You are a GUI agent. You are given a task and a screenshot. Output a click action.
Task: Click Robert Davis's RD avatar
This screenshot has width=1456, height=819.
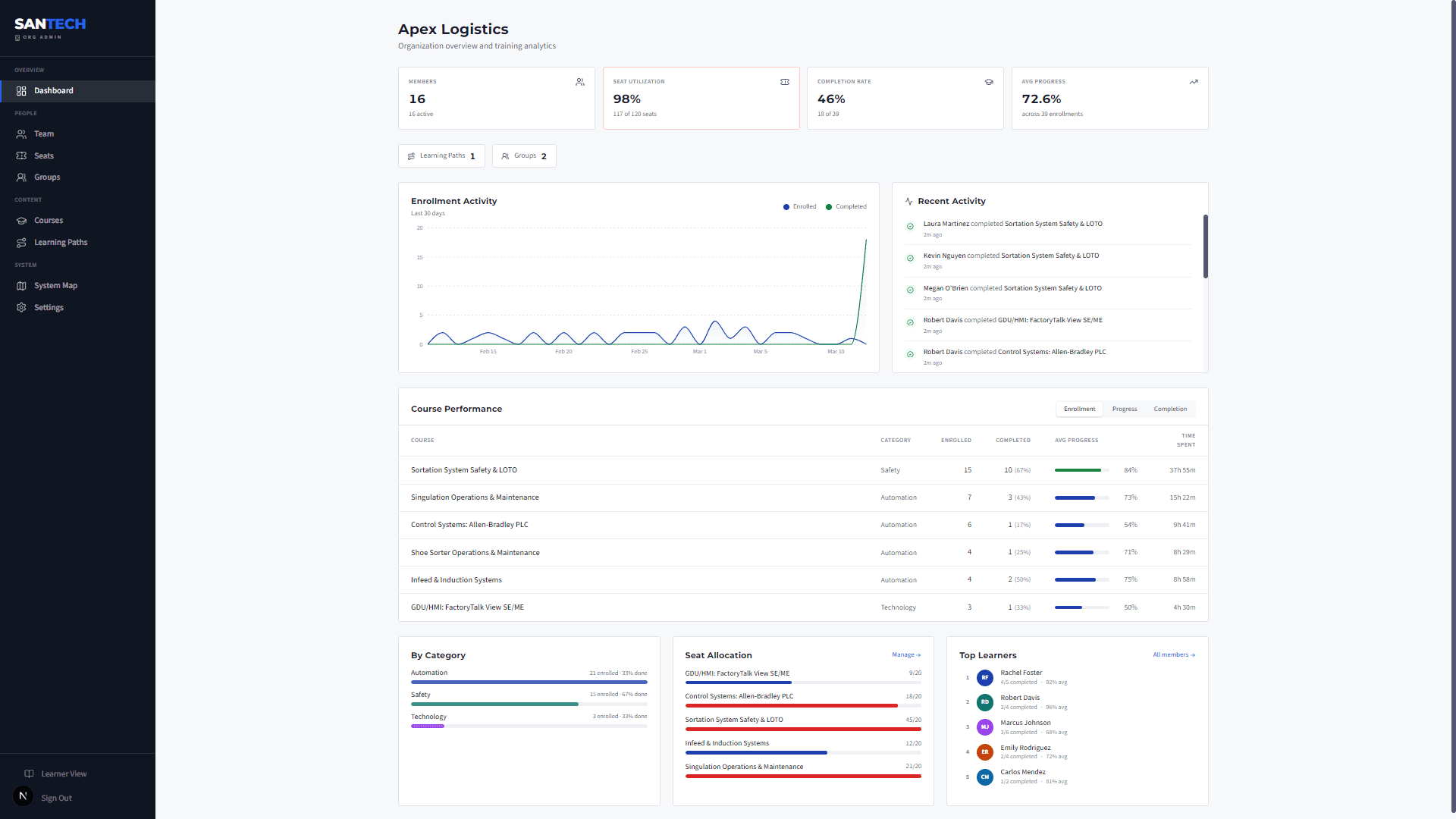tap(985, 702)
